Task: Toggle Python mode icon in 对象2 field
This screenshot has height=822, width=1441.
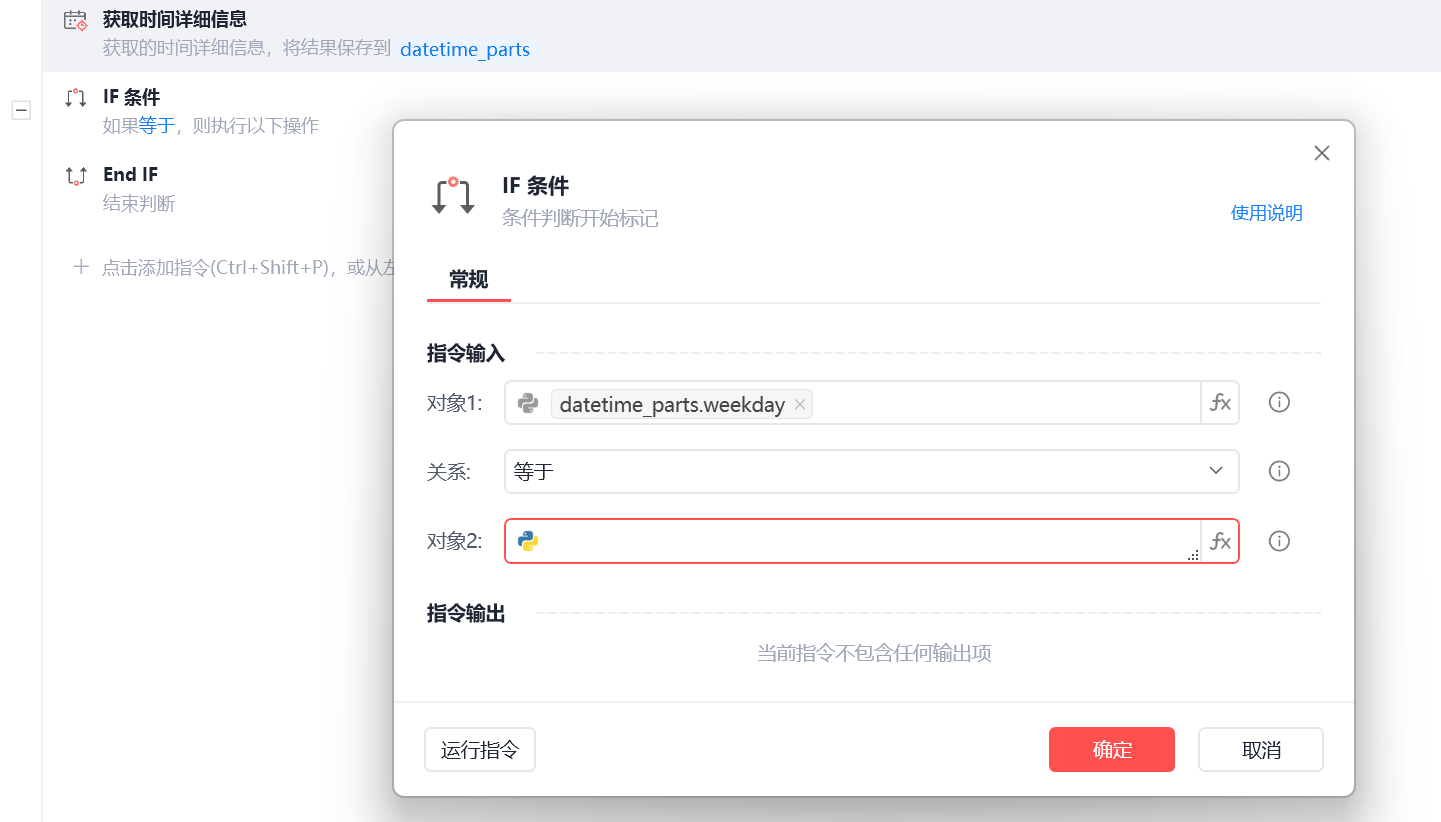Action: [x=528, y=541]
